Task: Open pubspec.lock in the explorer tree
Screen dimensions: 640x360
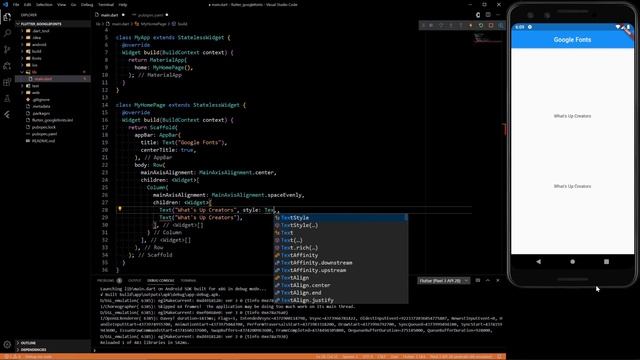Action: 44,127
